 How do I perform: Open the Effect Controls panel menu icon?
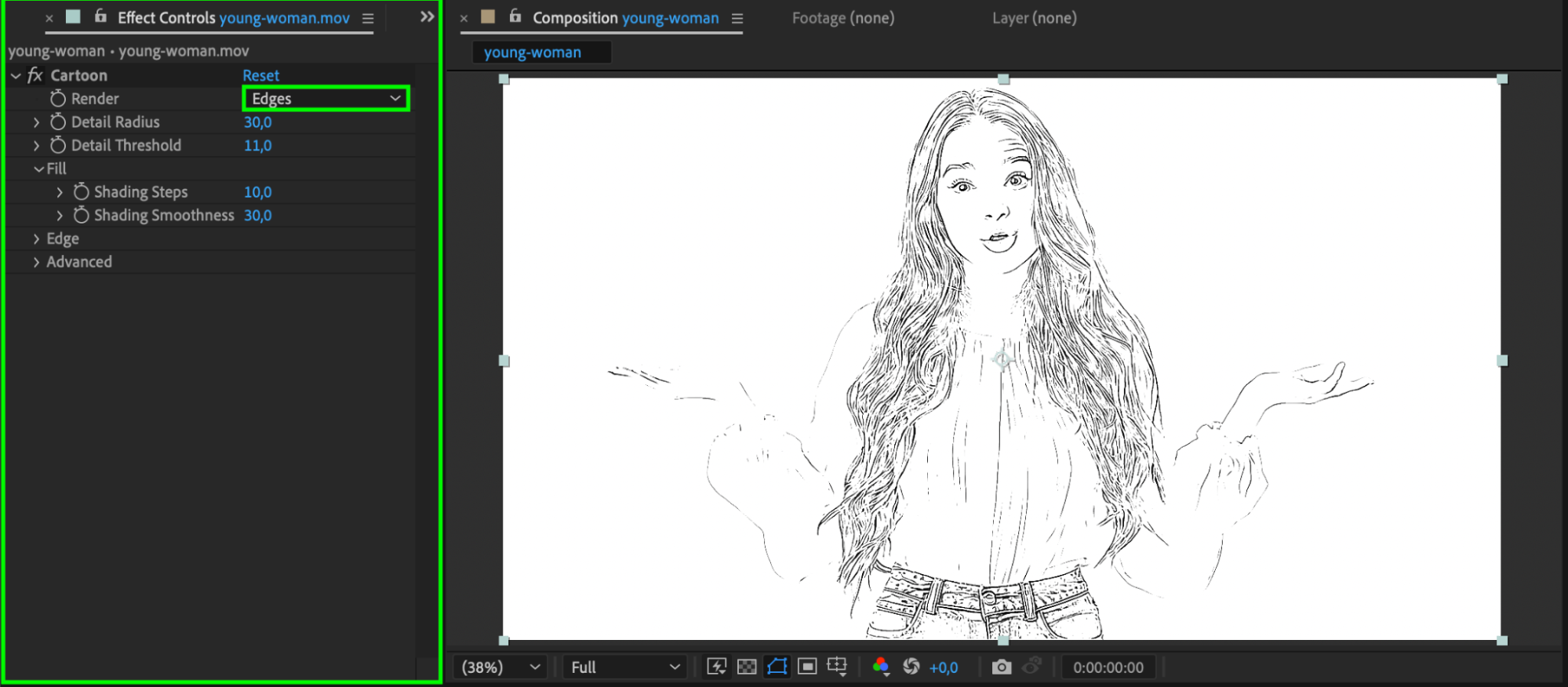(x=368, y=18)
